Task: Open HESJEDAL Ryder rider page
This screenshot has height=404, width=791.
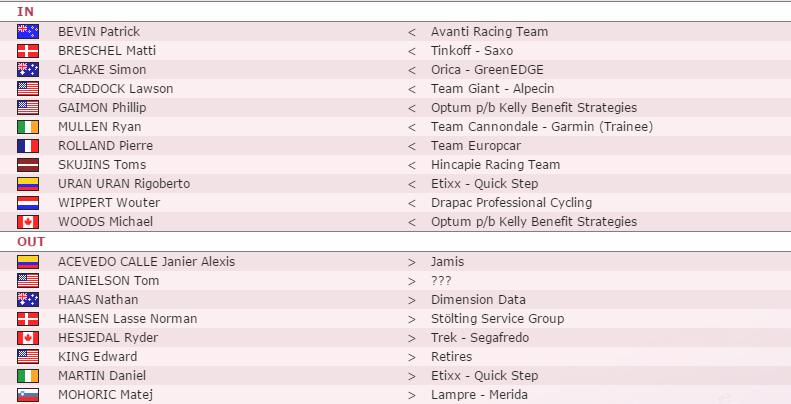Action: point(108,337)
